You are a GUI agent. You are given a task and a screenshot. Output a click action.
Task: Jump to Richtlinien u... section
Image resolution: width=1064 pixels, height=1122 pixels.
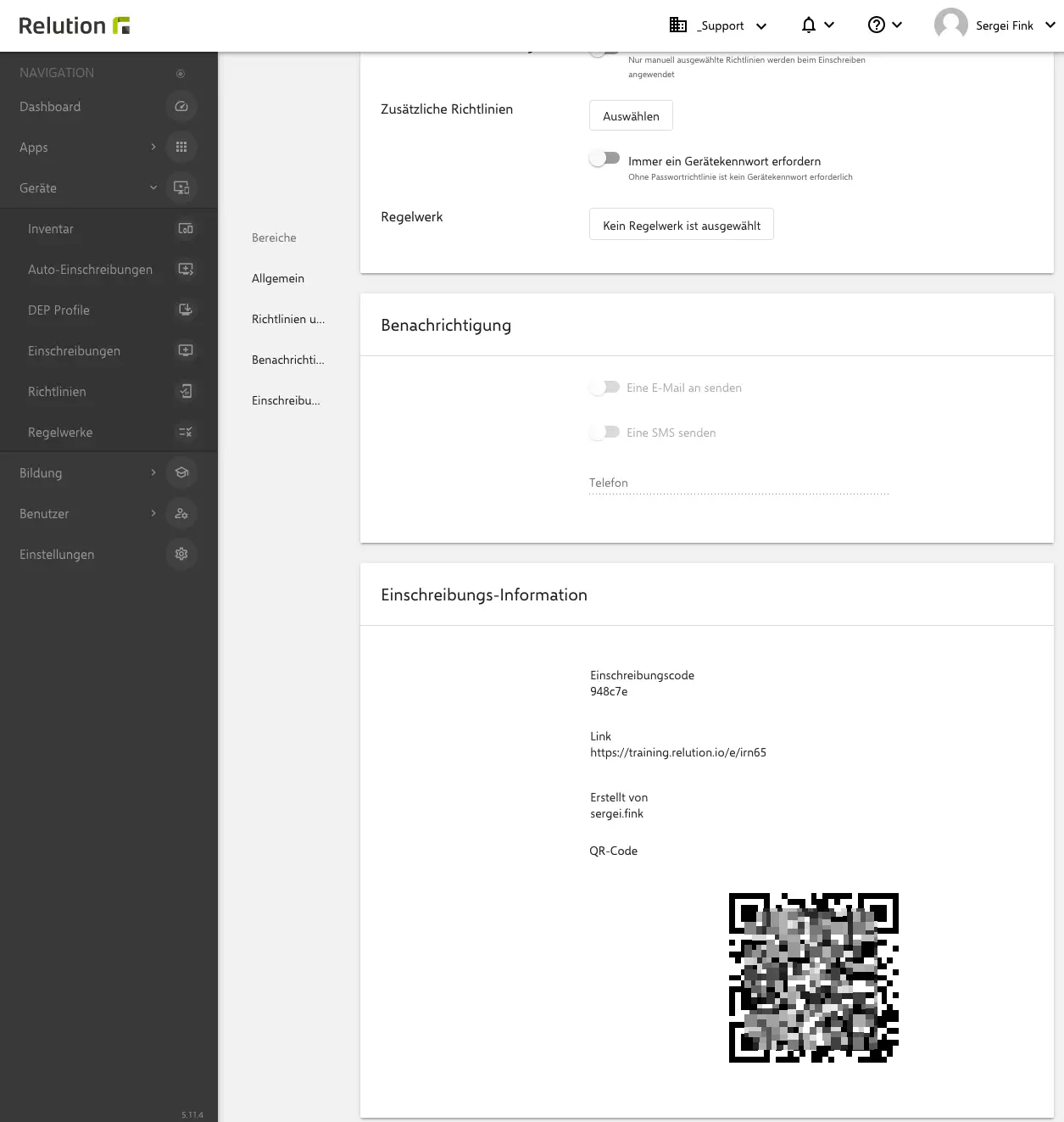point(288,319)
